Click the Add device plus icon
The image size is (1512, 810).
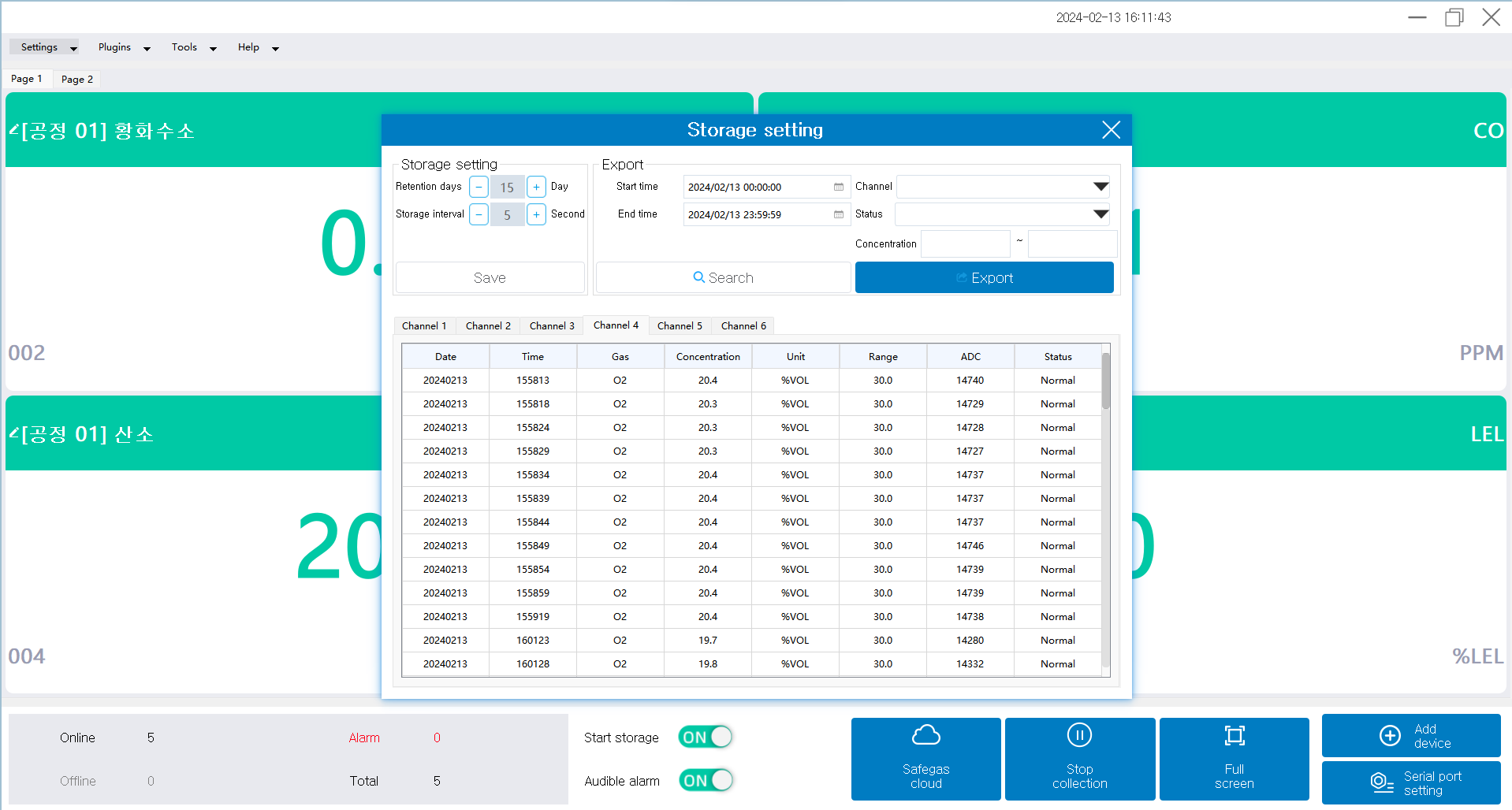coord(1390,735)
